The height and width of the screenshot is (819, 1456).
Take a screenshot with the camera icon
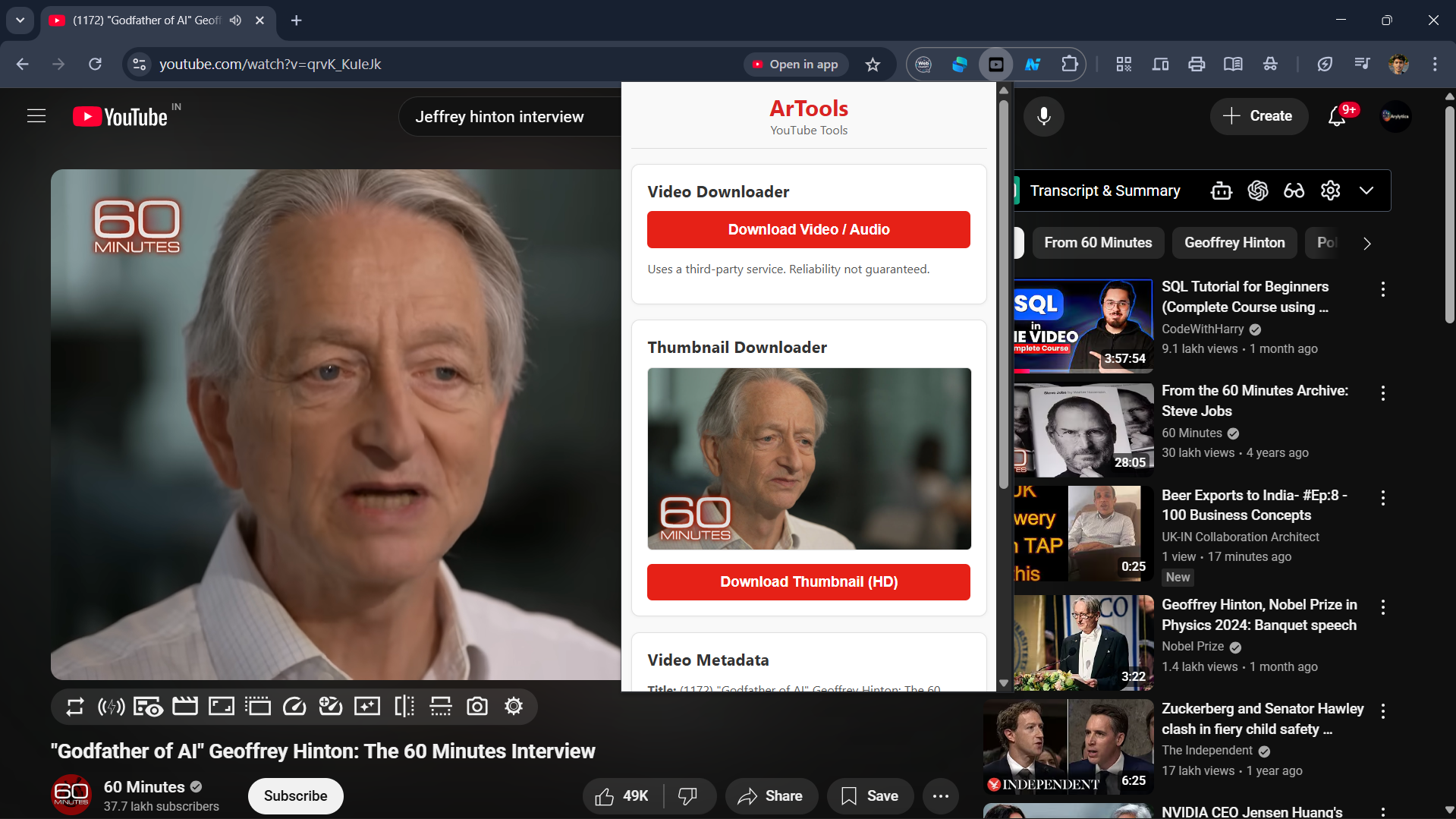tap(477, 707)
